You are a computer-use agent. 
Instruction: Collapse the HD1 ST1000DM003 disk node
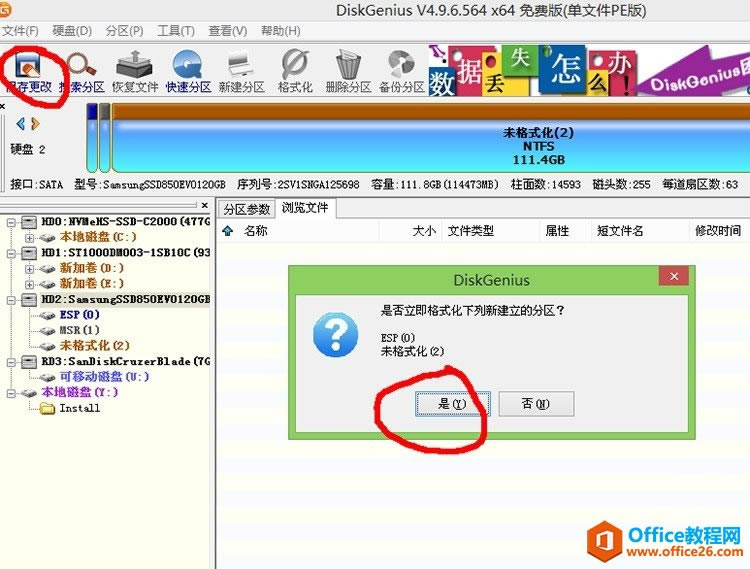point(11,253)
